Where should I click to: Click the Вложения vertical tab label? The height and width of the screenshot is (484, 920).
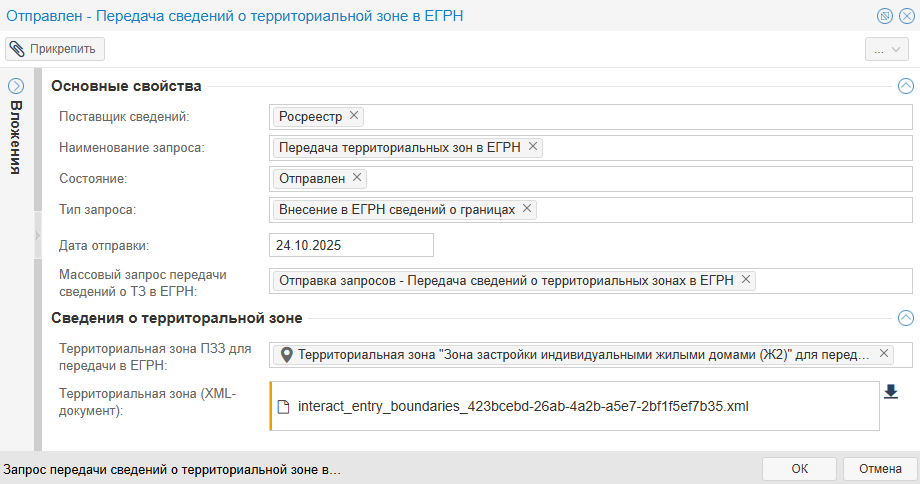[16, 137]
